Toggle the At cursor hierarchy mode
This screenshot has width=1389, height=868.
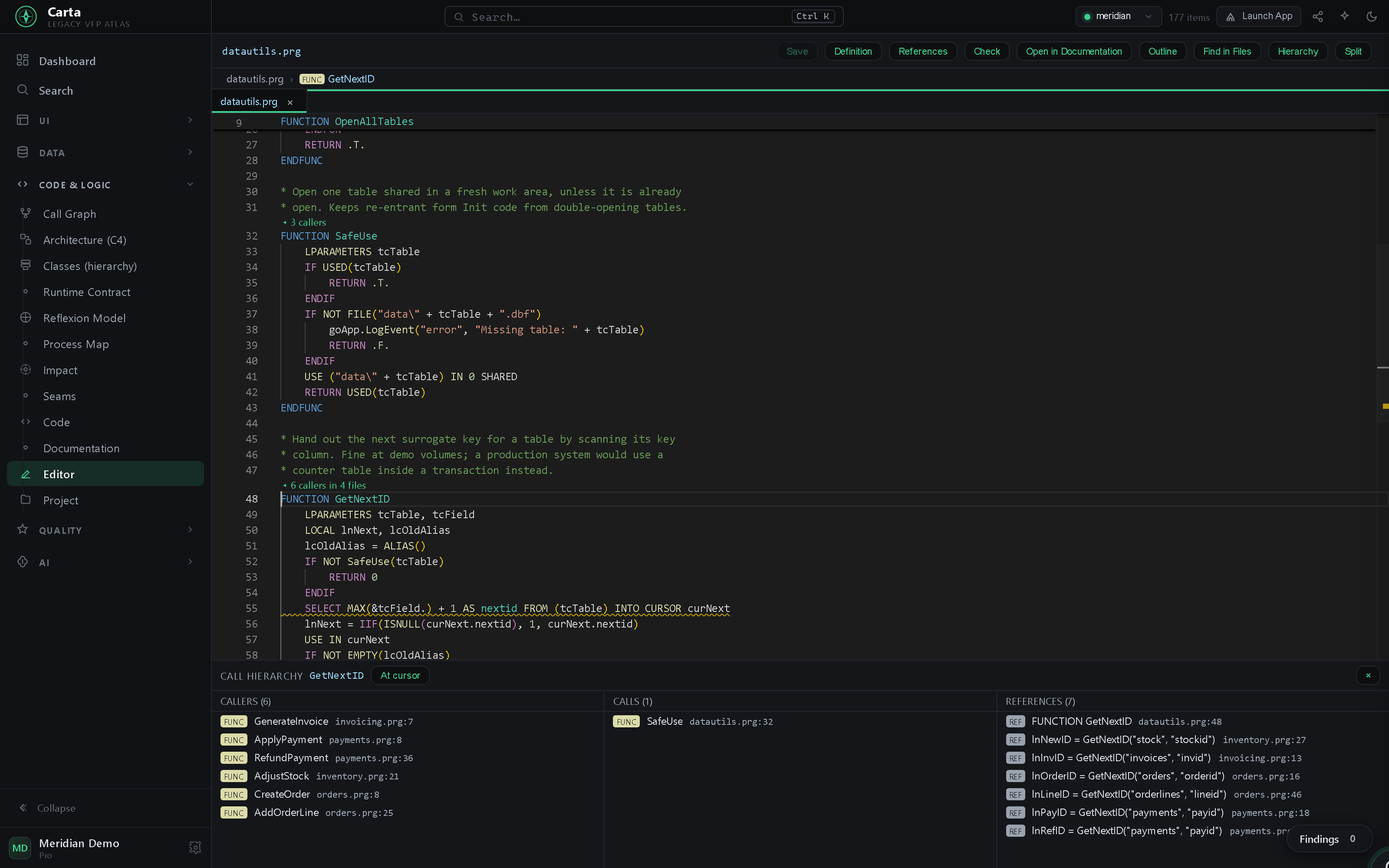(400, 676)
